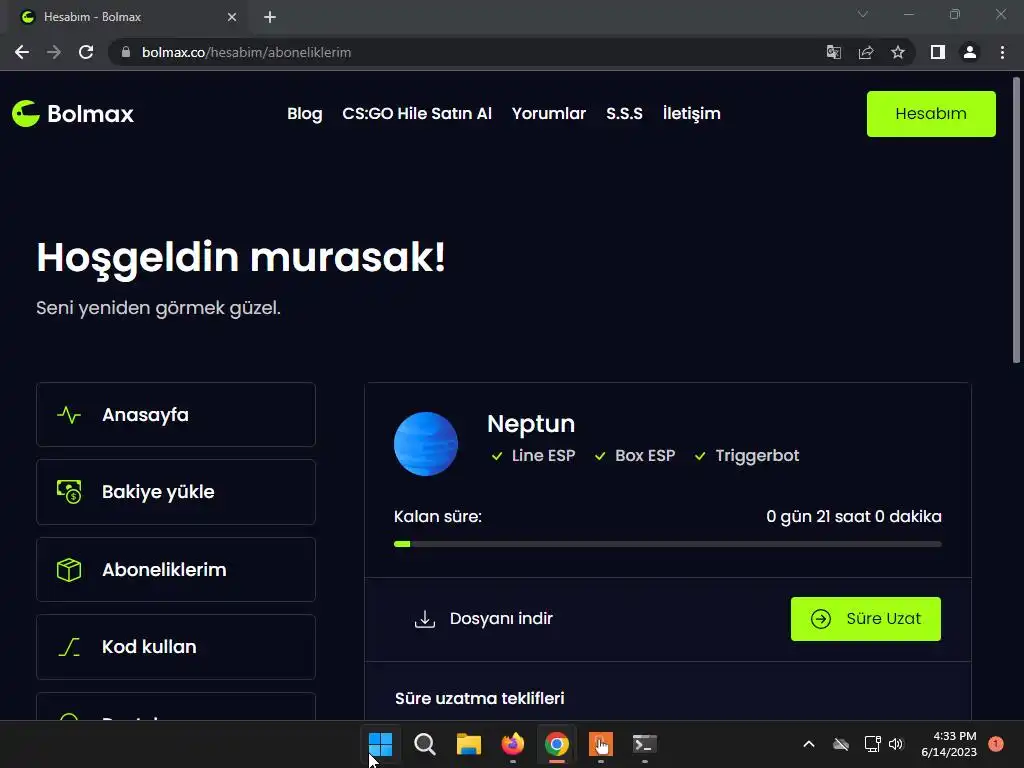Click the Bolmax logo icon
This screenshot has width=1024, height=768.
[x=26, y=114]
